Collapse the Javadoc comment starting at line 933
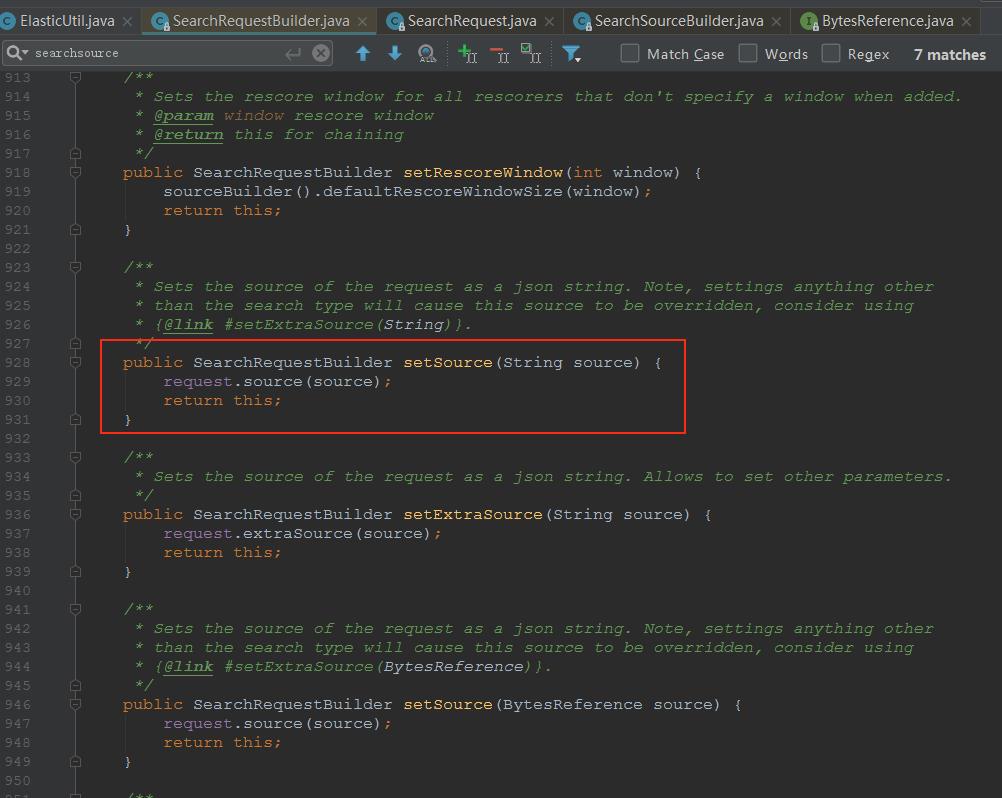Image resolution: width=1002 pixels, height=798 pixels. 75,457
